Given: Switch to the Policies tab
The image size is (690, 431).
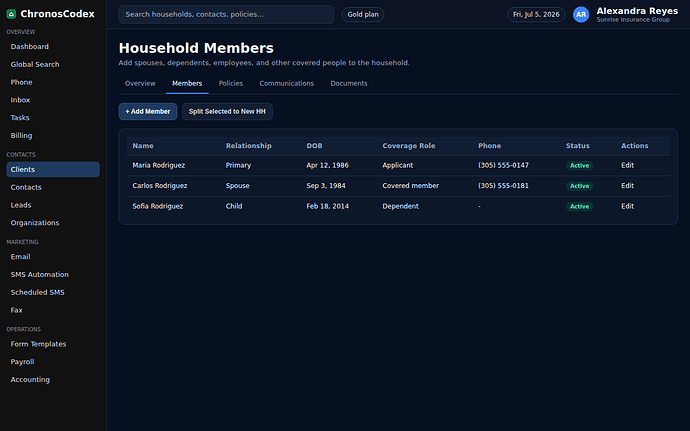Looking at the screenshot, I should click(x=231, y=83).
